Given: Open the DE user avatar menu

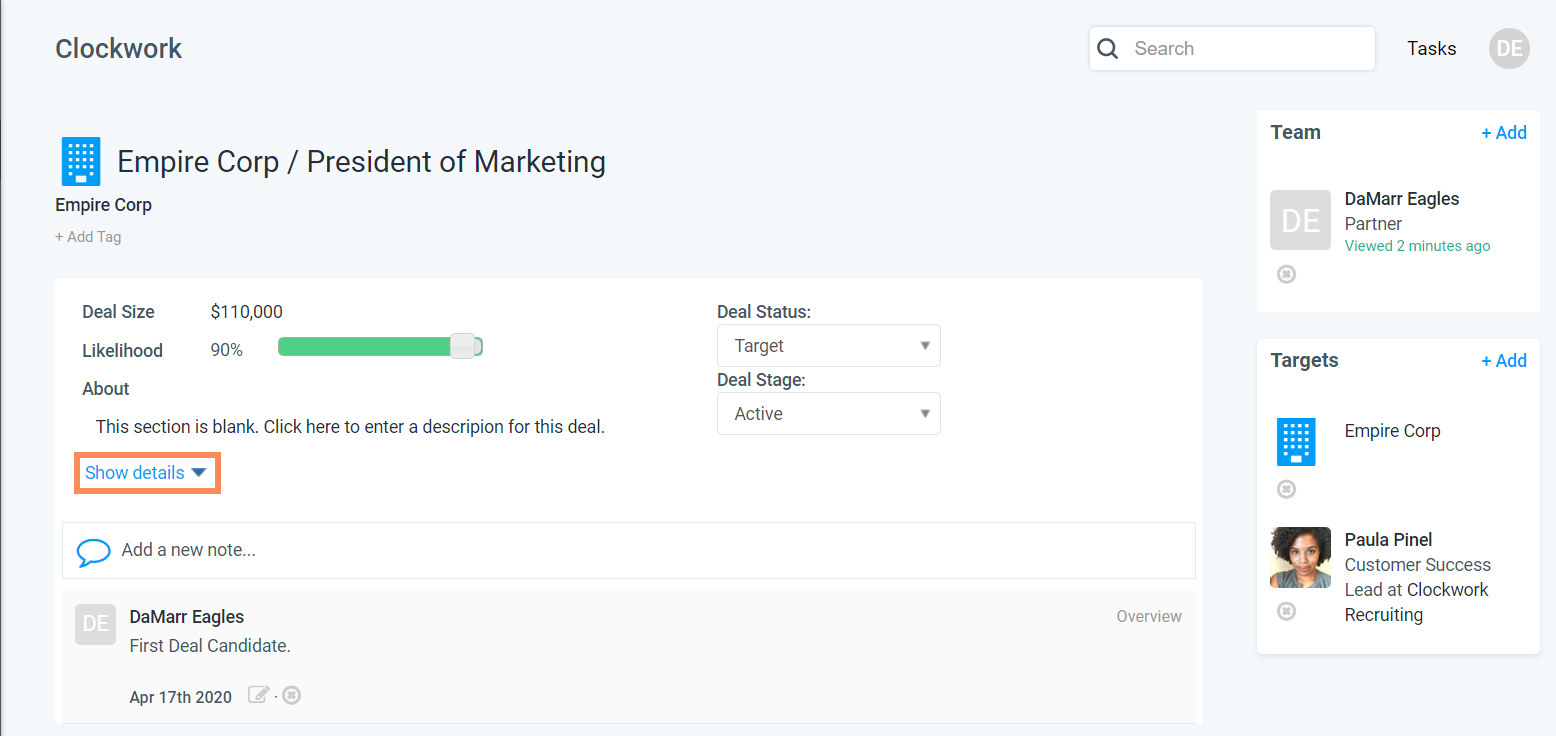Looking at the screenshot, I should pyautogui.click(x=1509, y=48).
